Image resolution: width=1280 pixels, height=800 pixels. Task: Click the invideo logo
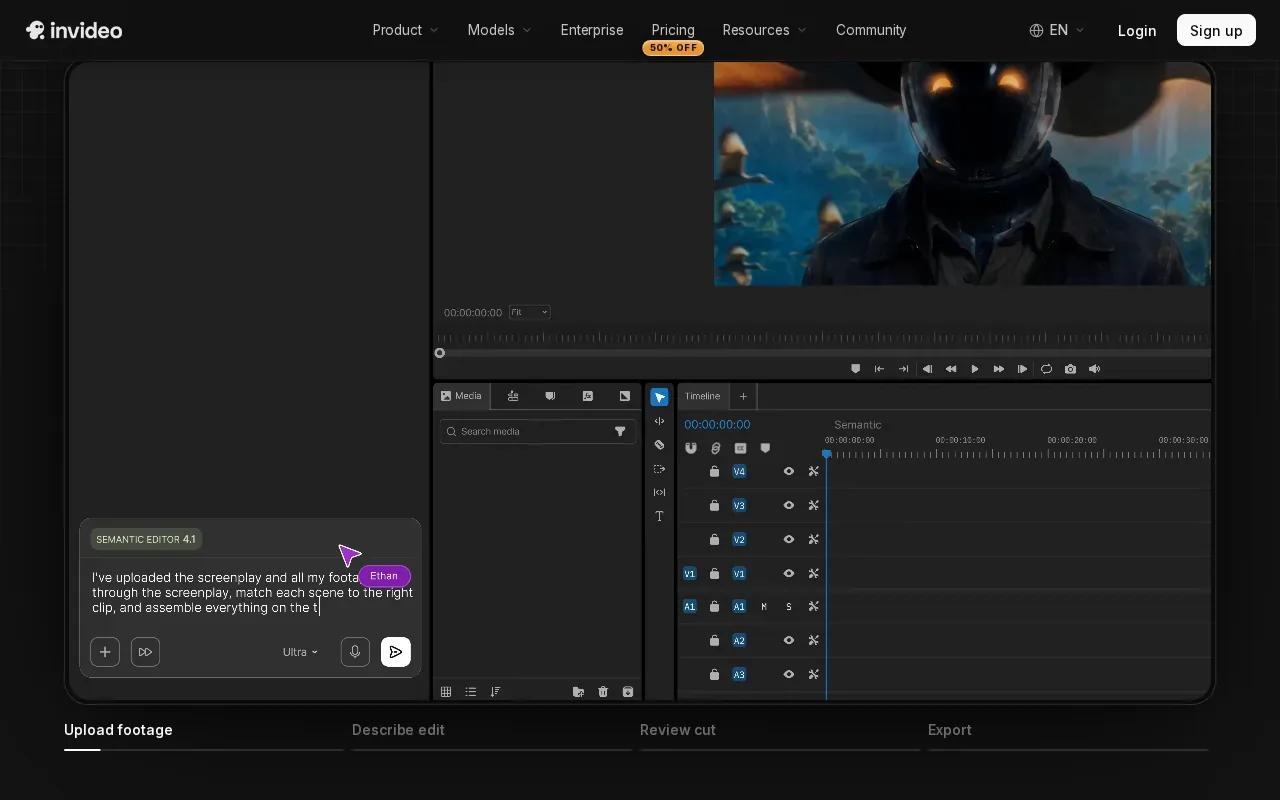[x=74, y=30]
